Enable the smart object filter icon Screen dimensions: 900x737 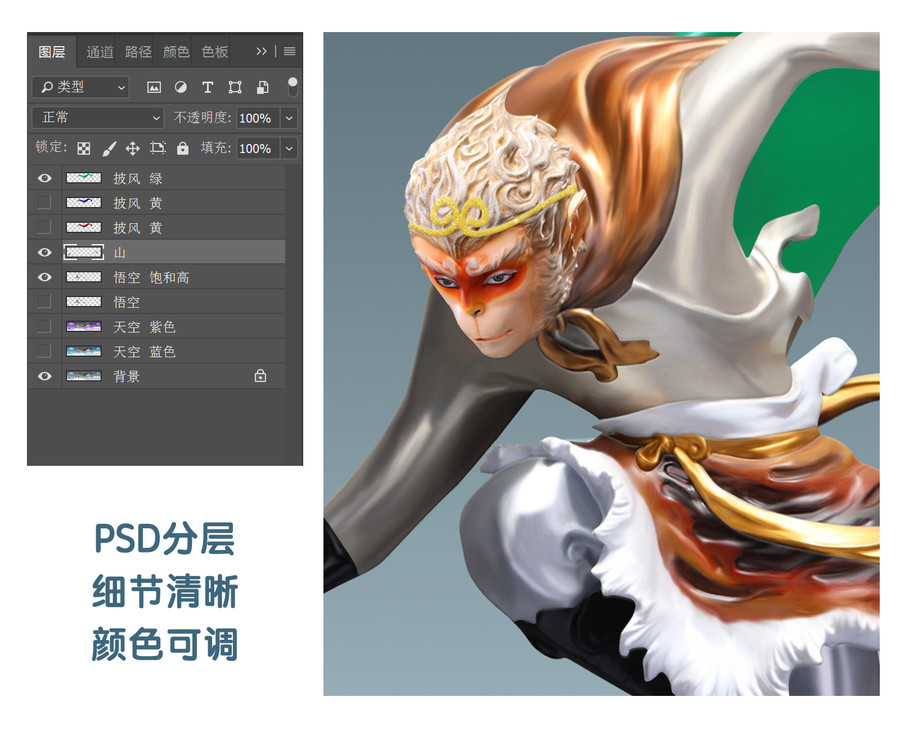click(x=262, y=87)
